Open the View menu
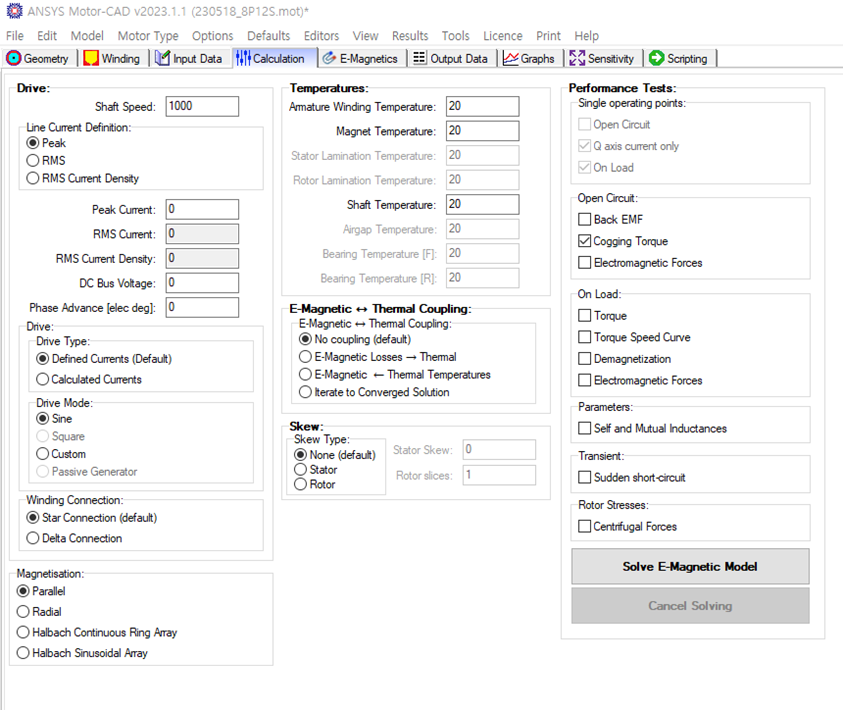This screenshot has width=843, height=710. pos(366,35)
